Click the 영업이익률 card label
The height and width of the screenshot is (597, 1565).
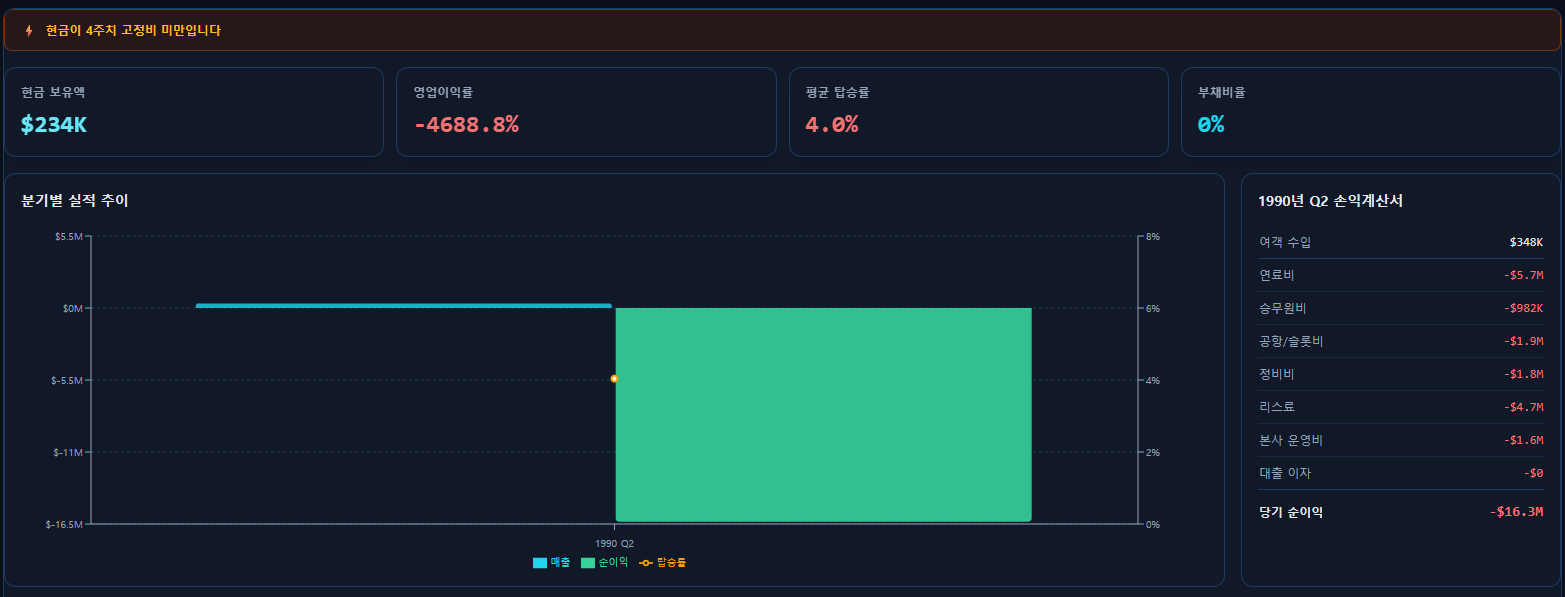click(443, 92)
